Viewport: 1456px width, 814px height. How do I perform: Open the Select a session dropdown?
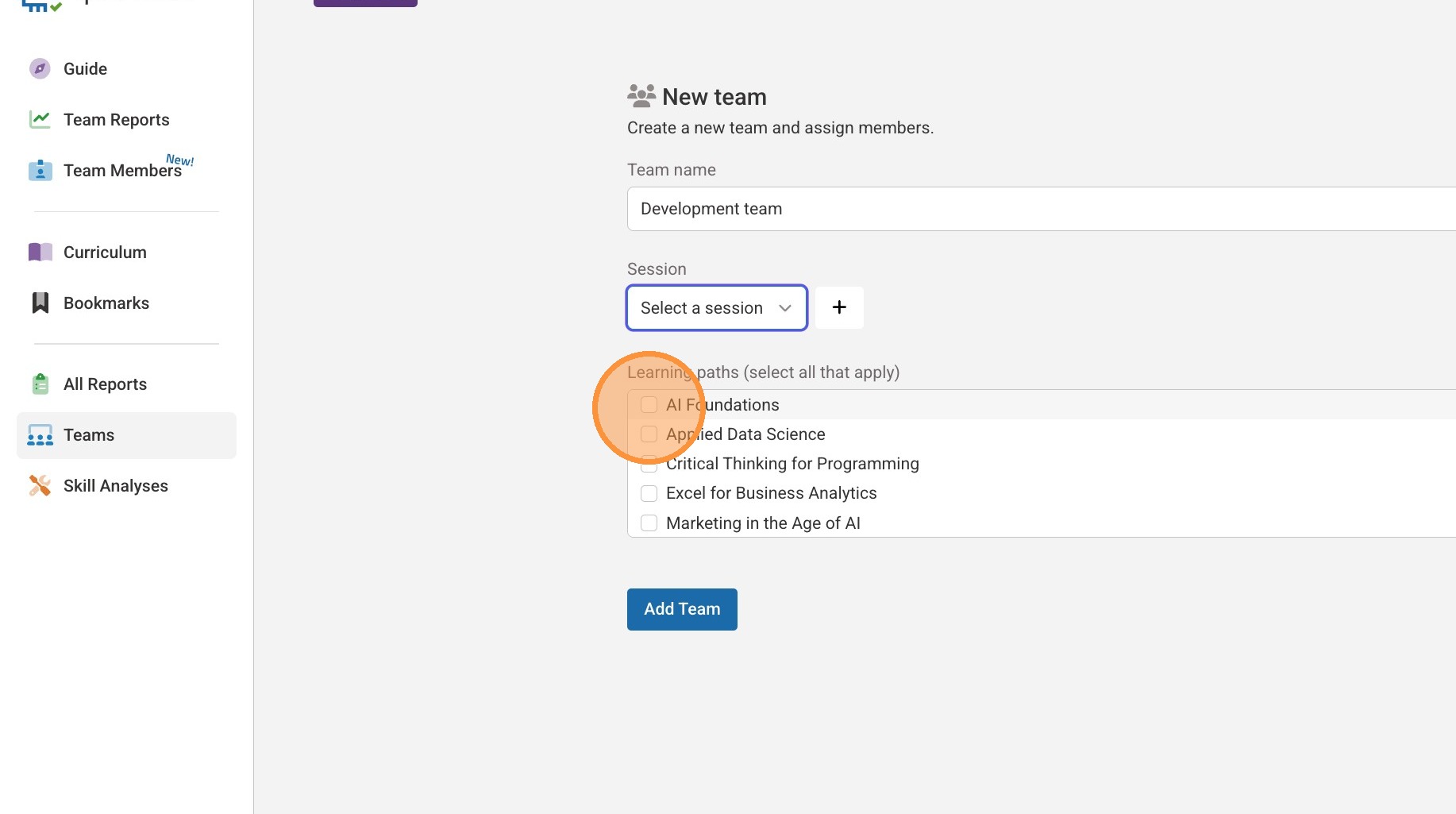(x=716, y=308)
